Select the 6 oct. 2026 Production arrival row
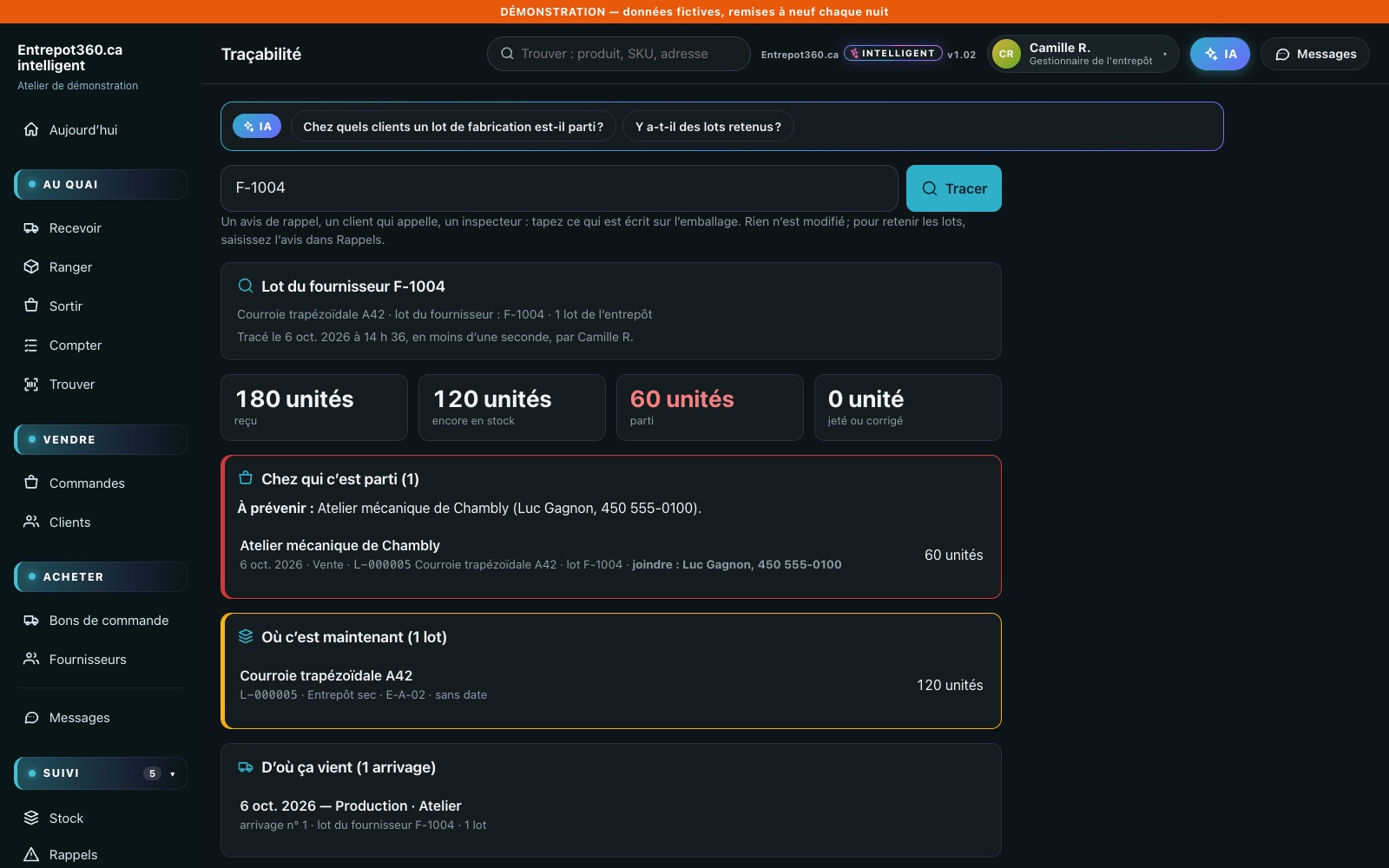Image resolution: width=1389 pixels, height=868 pixels. coord(611,815)
